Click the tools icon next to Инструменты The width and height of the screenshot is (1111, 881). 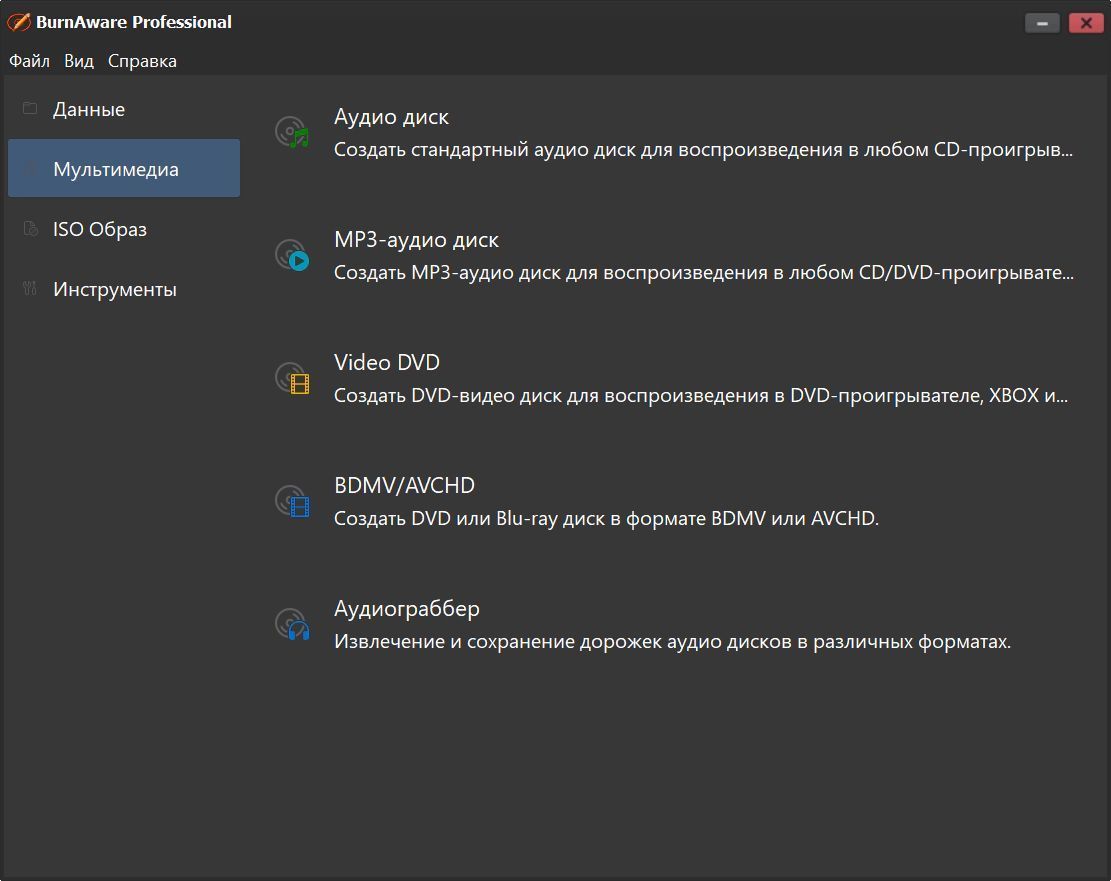30,288
